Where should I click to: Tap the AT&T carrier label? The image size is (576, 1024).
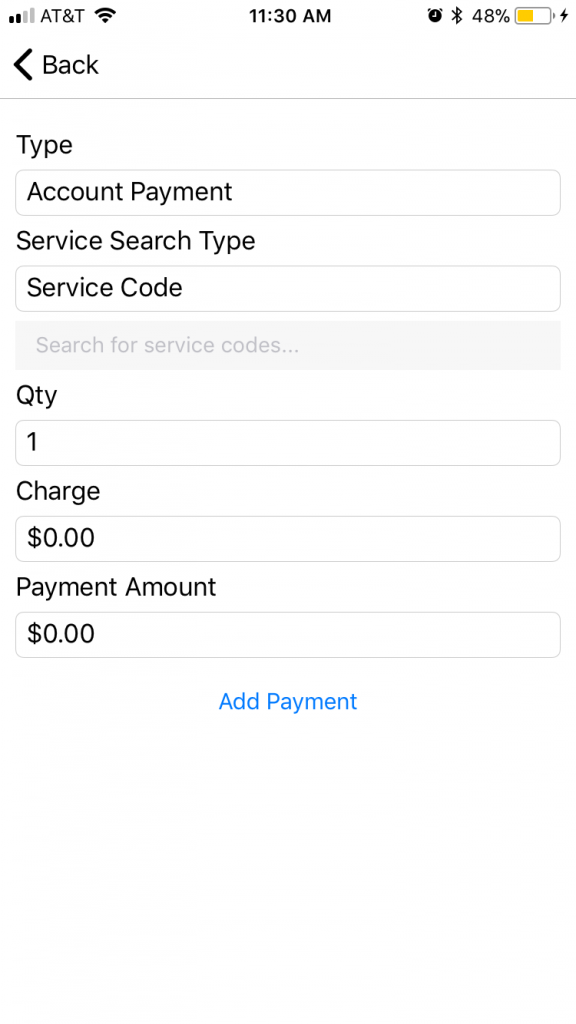[x=63, y=16]
